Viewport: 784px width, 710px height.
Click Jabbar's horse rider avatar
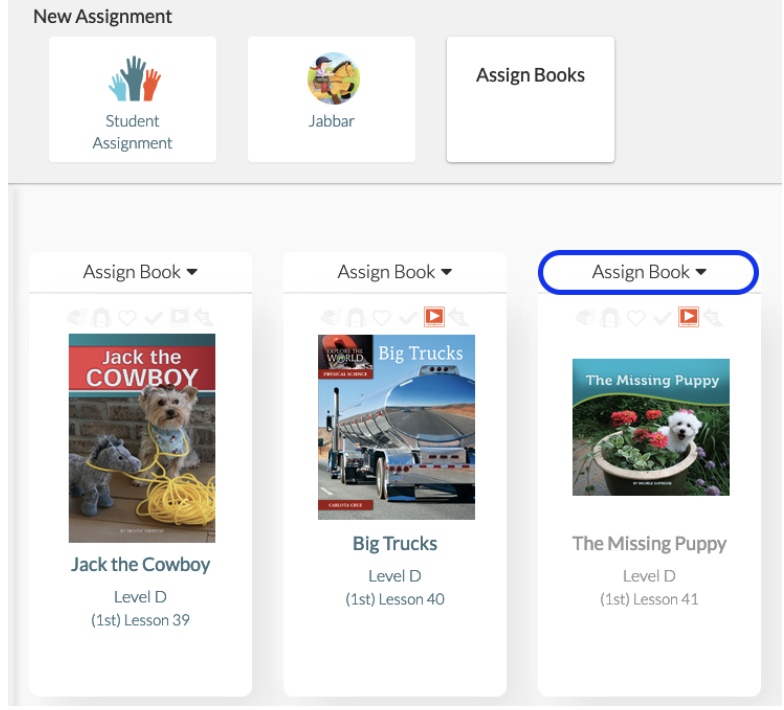coord(333,78)
